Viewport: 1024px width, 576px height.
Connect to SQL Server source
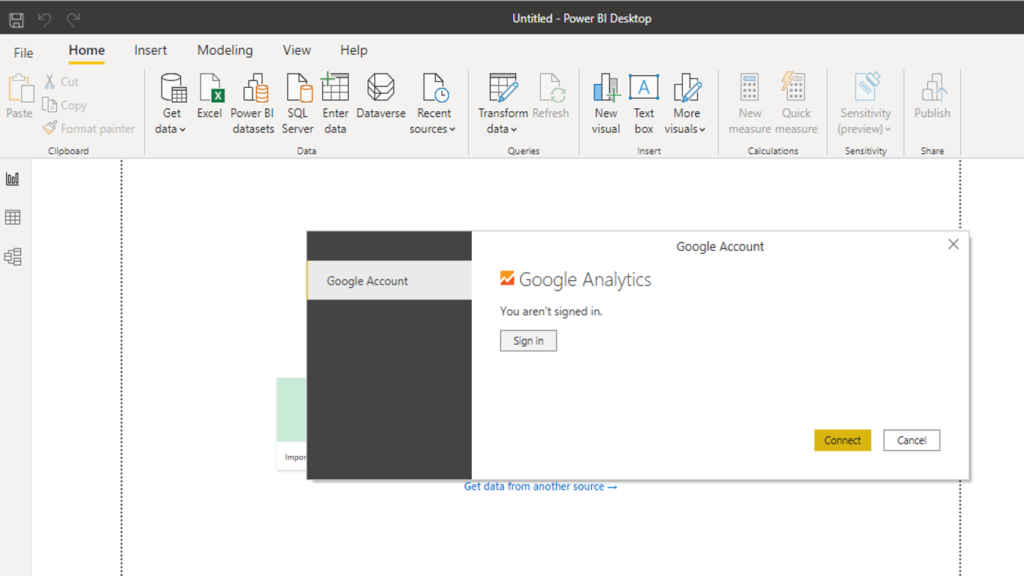[297, 104]
